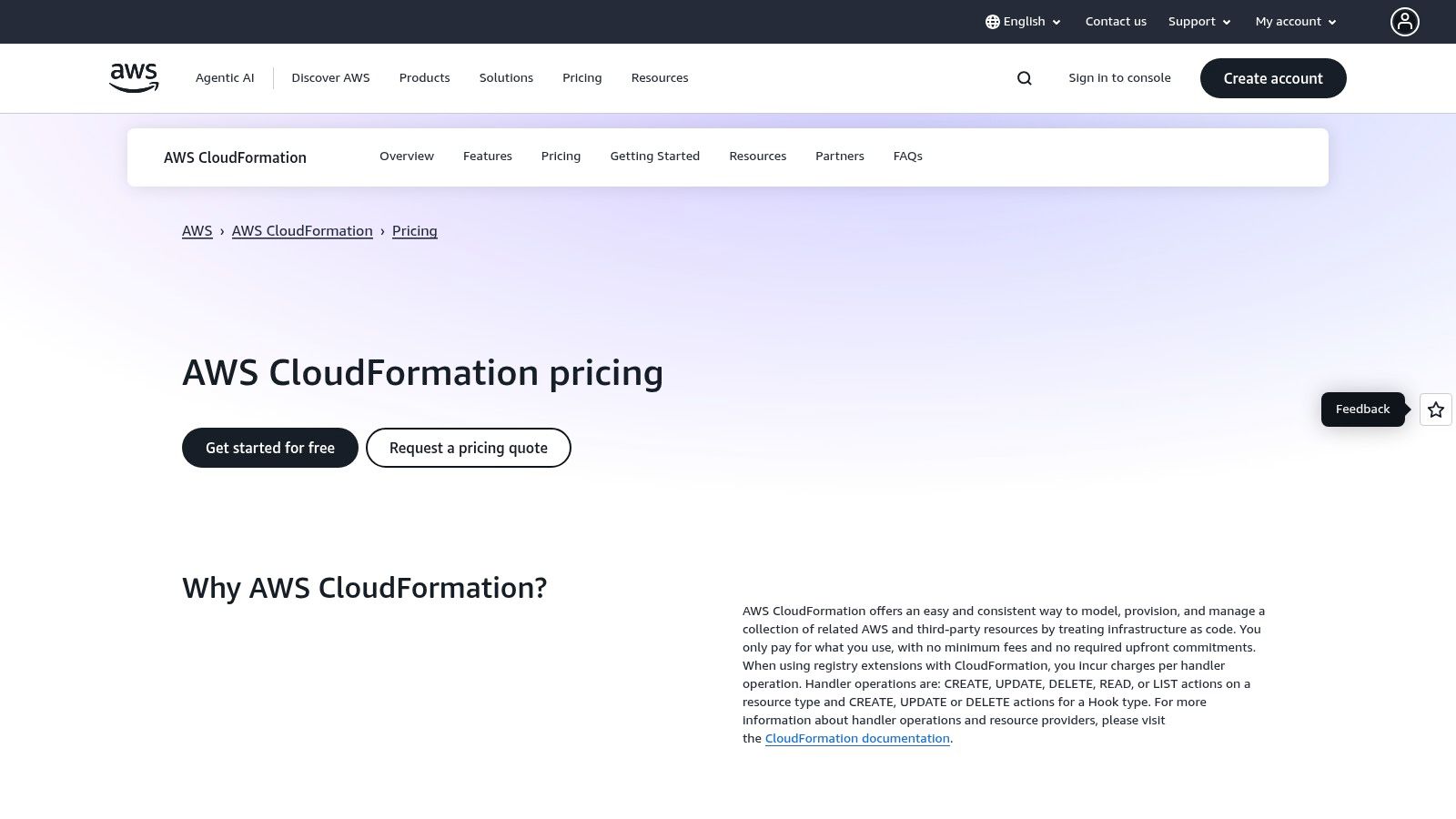Open the Feedback tooltip button
The height and width of the screenshot is (819, 1456).
tap(1362, 409)
